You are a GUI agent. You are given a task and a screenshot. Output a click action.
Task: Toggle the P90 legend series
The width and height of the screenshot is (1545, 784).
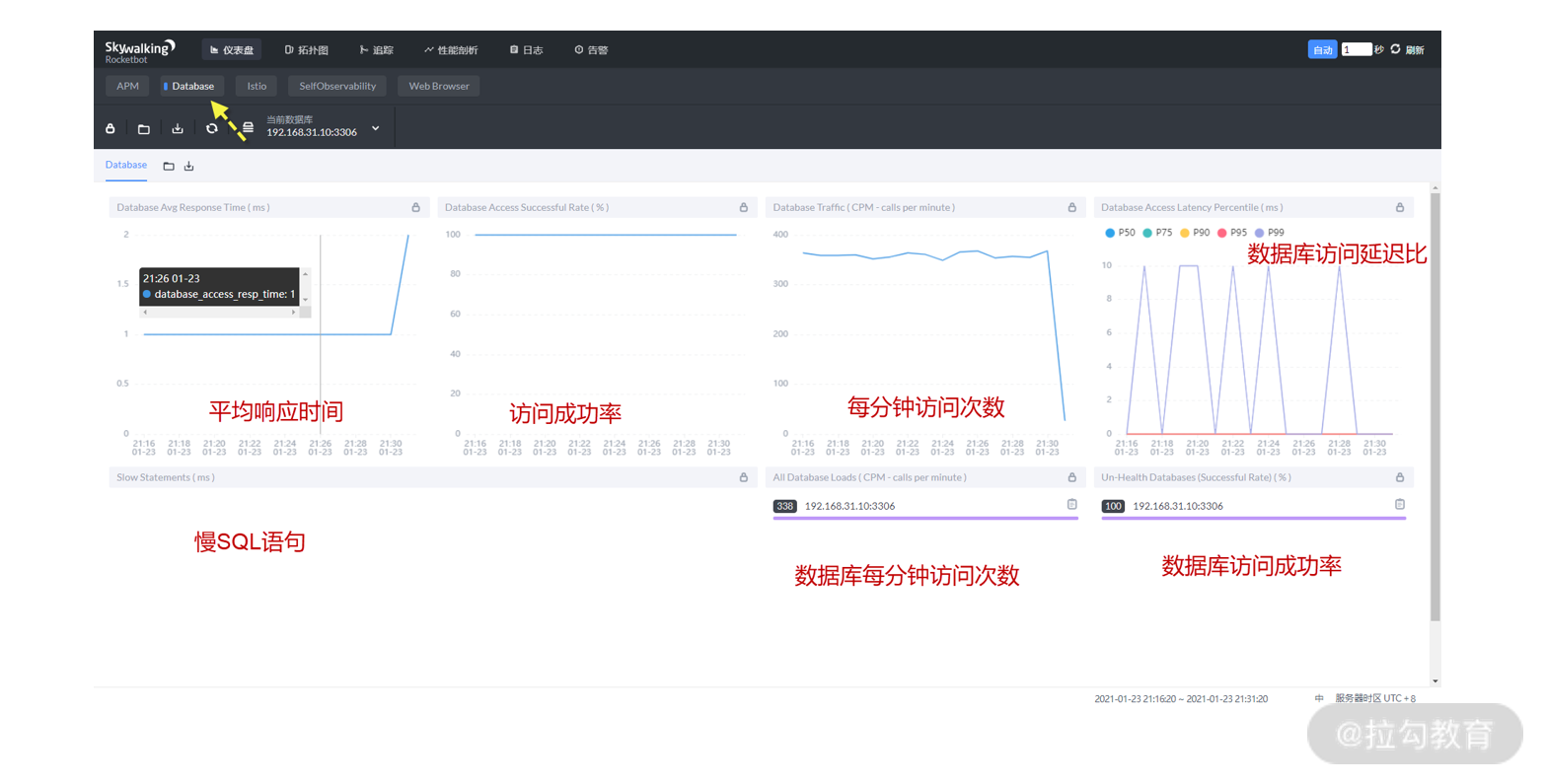(1195, 233)
